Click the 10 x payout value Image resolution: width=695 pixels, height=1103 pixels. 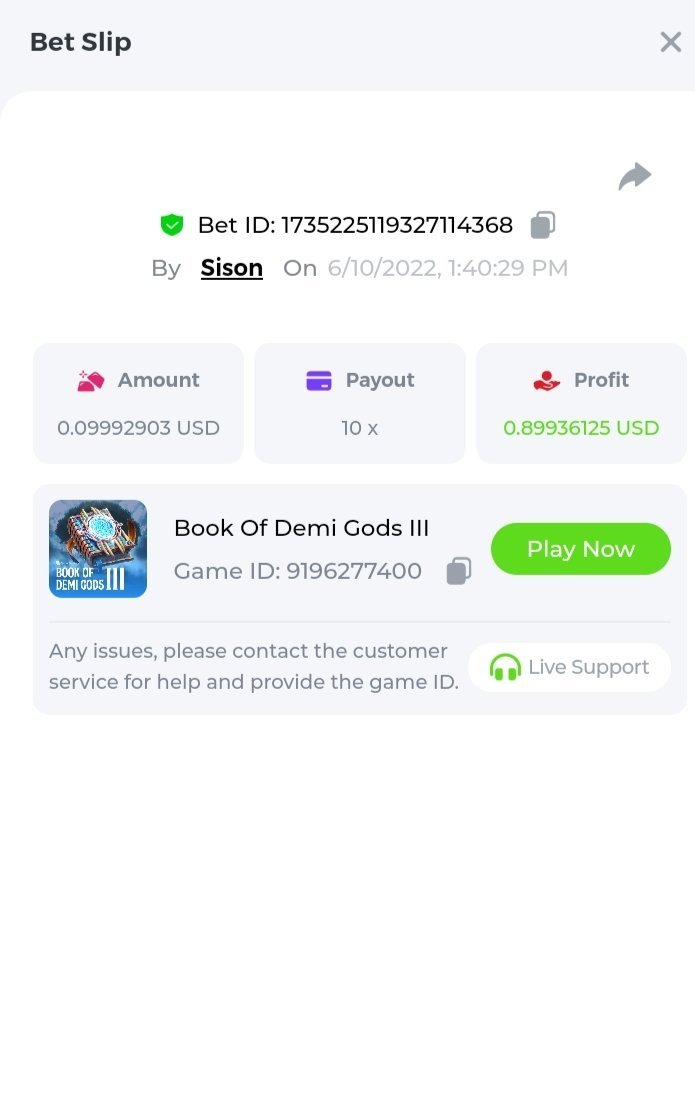[359, 428]
